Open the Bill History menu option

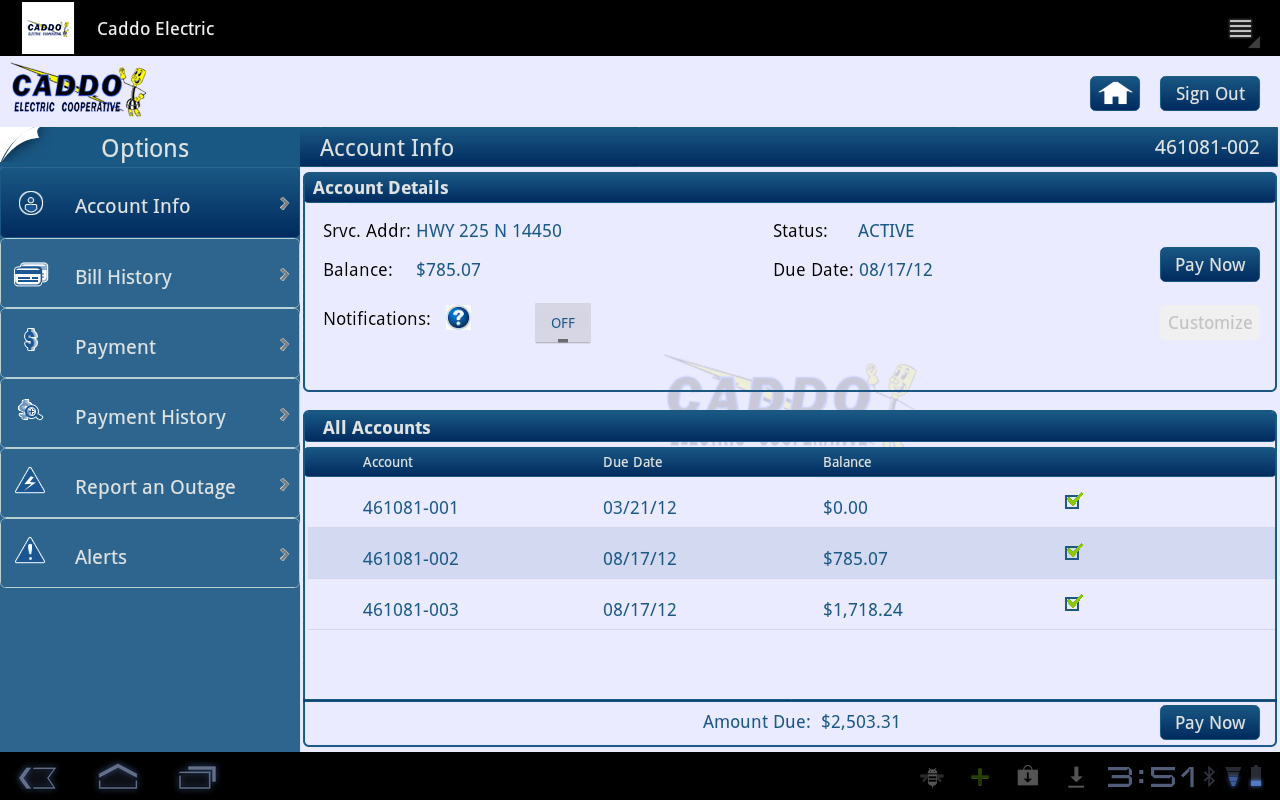150,273
